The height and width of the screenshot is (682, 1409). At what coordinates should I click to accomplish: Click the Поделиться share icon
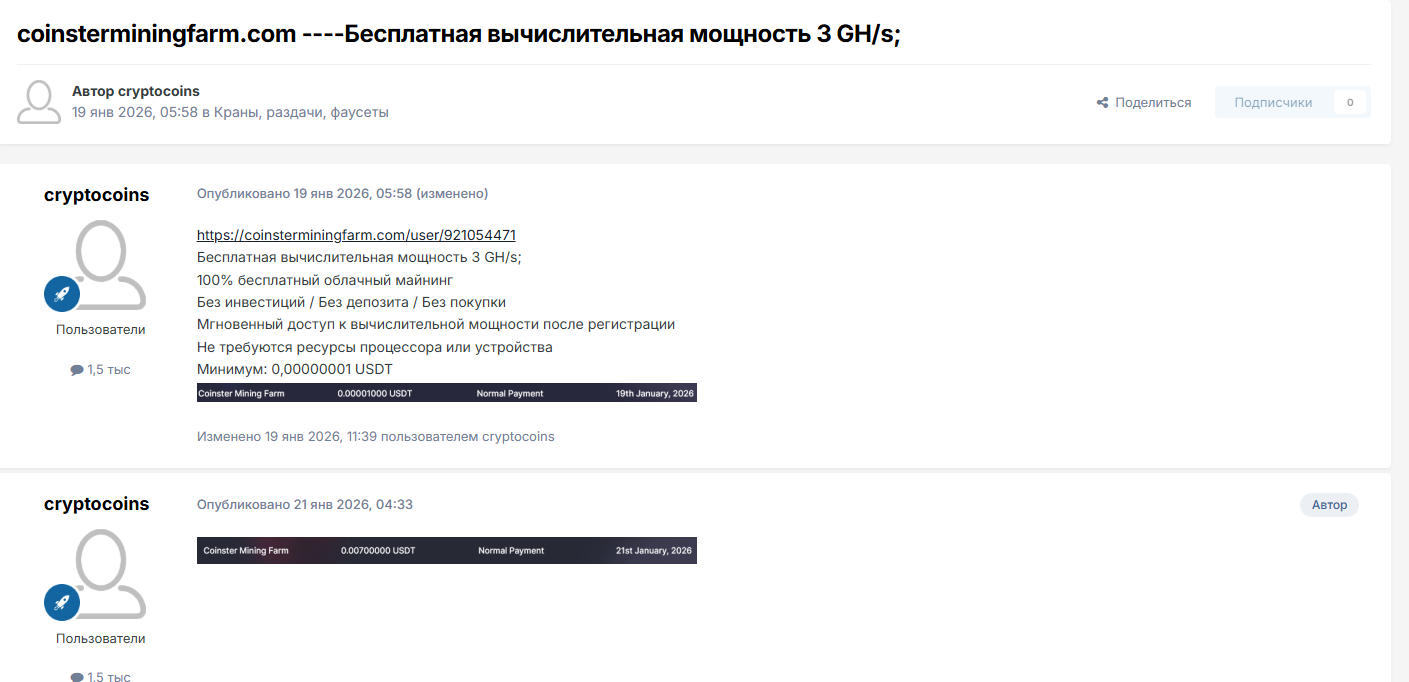(1101, 102)
